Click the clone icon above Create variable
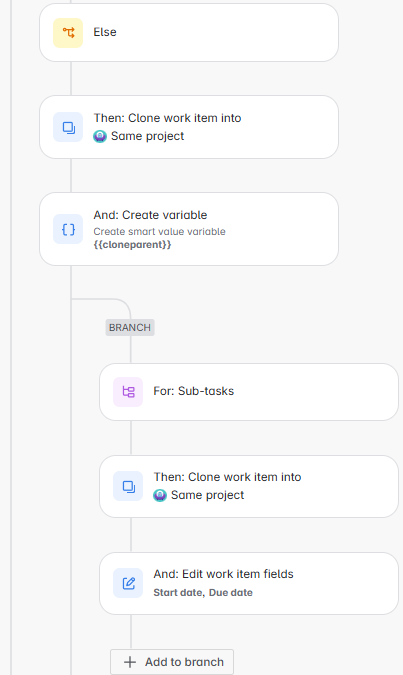This screenshot has width=403, height=675. pos(68,127)
